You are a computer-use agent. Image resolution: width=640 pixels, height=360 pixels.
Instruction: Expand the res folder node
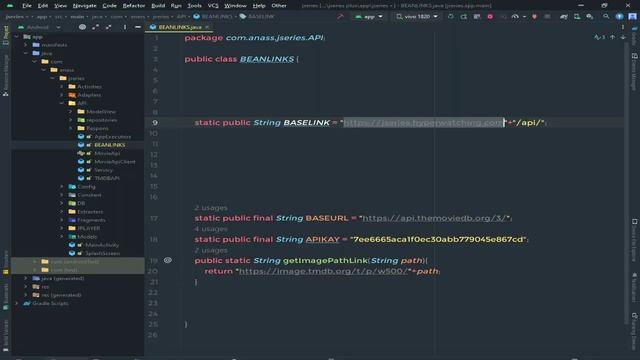26,287
